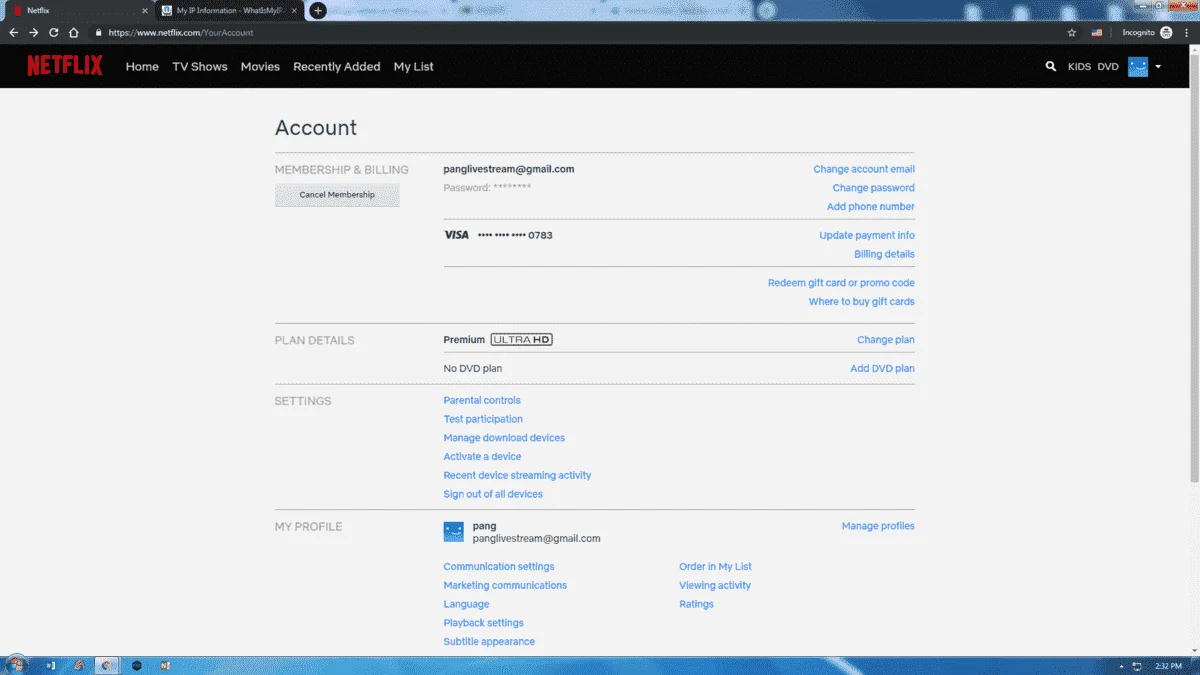Open DVD link in header
This screenshot has width=1200, height=675.
pos(1108,67)
